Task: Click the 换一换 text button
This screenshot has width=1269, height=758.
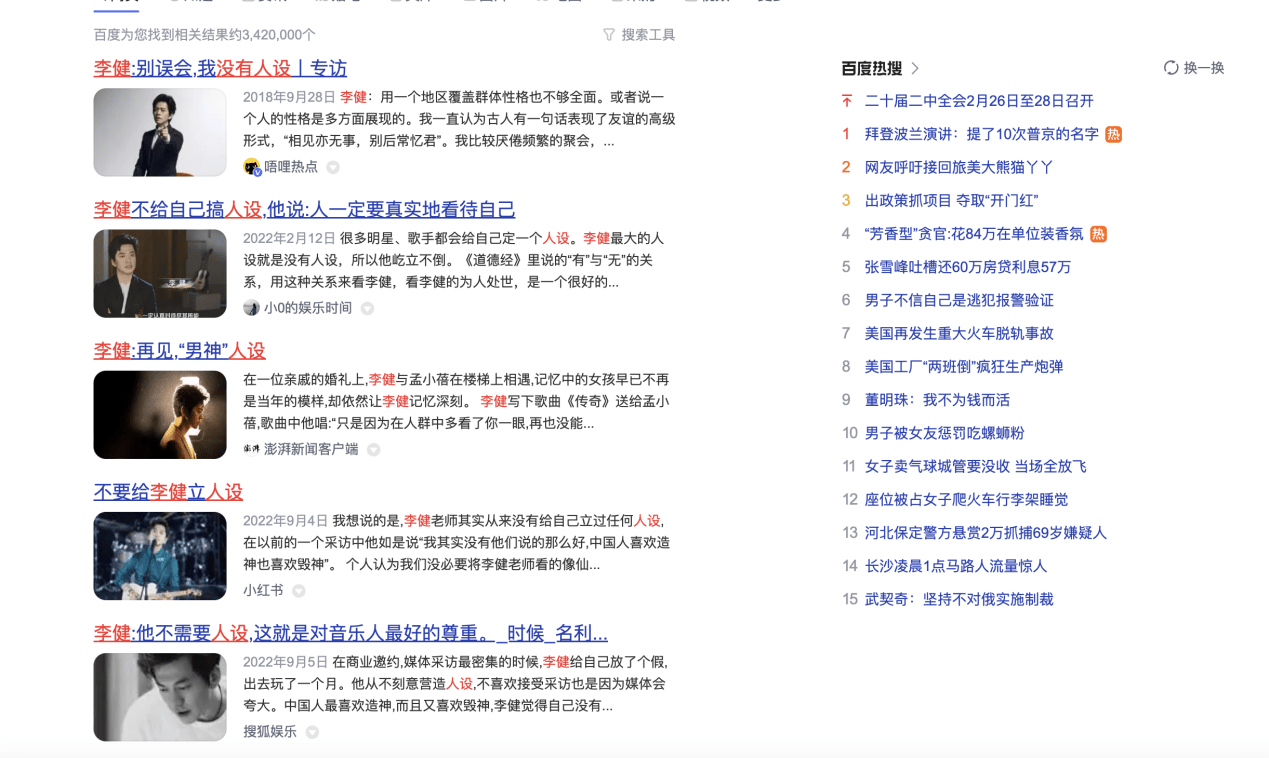Action: [x=1204, y=68]
